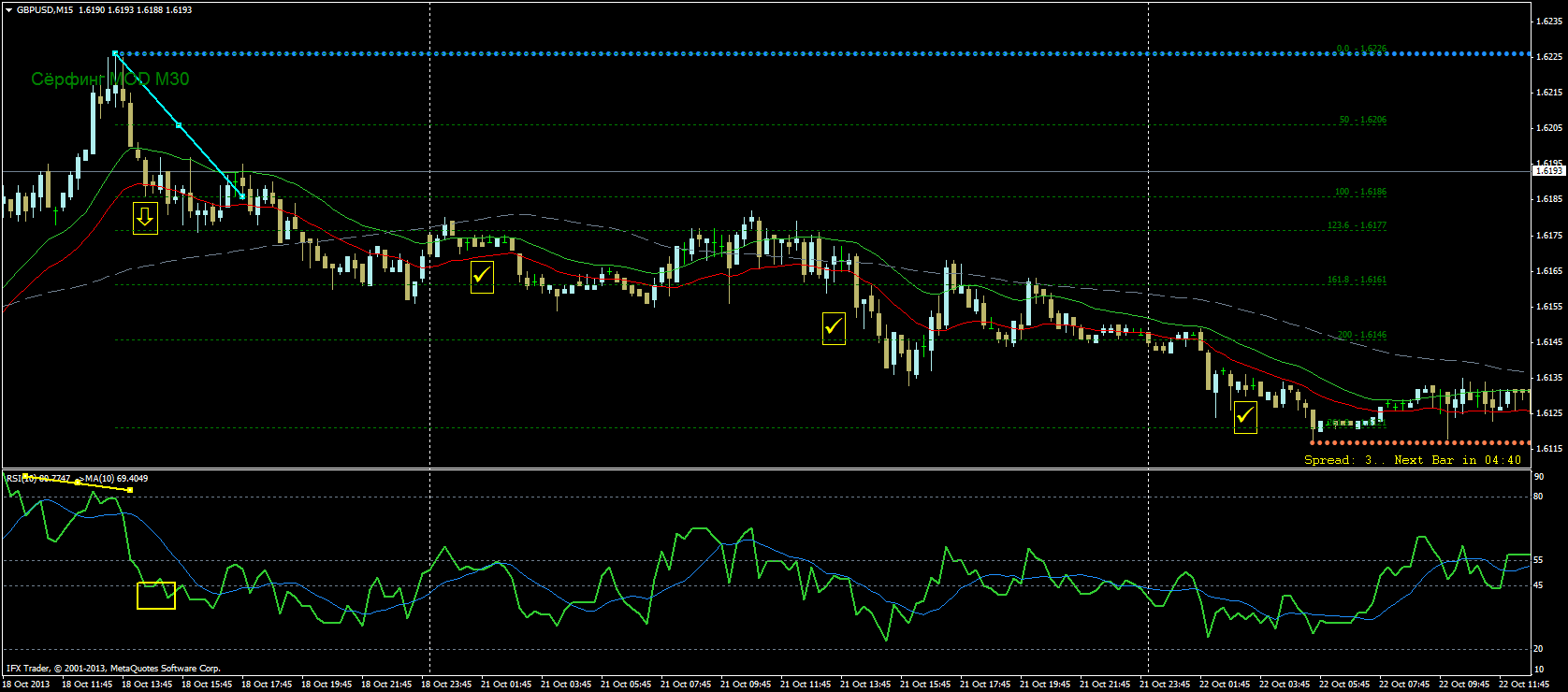Image resolution: width=1568 pixels, height=692 pixels.
Task: Click the RSI scale value 55
Action: [1539, 560]
